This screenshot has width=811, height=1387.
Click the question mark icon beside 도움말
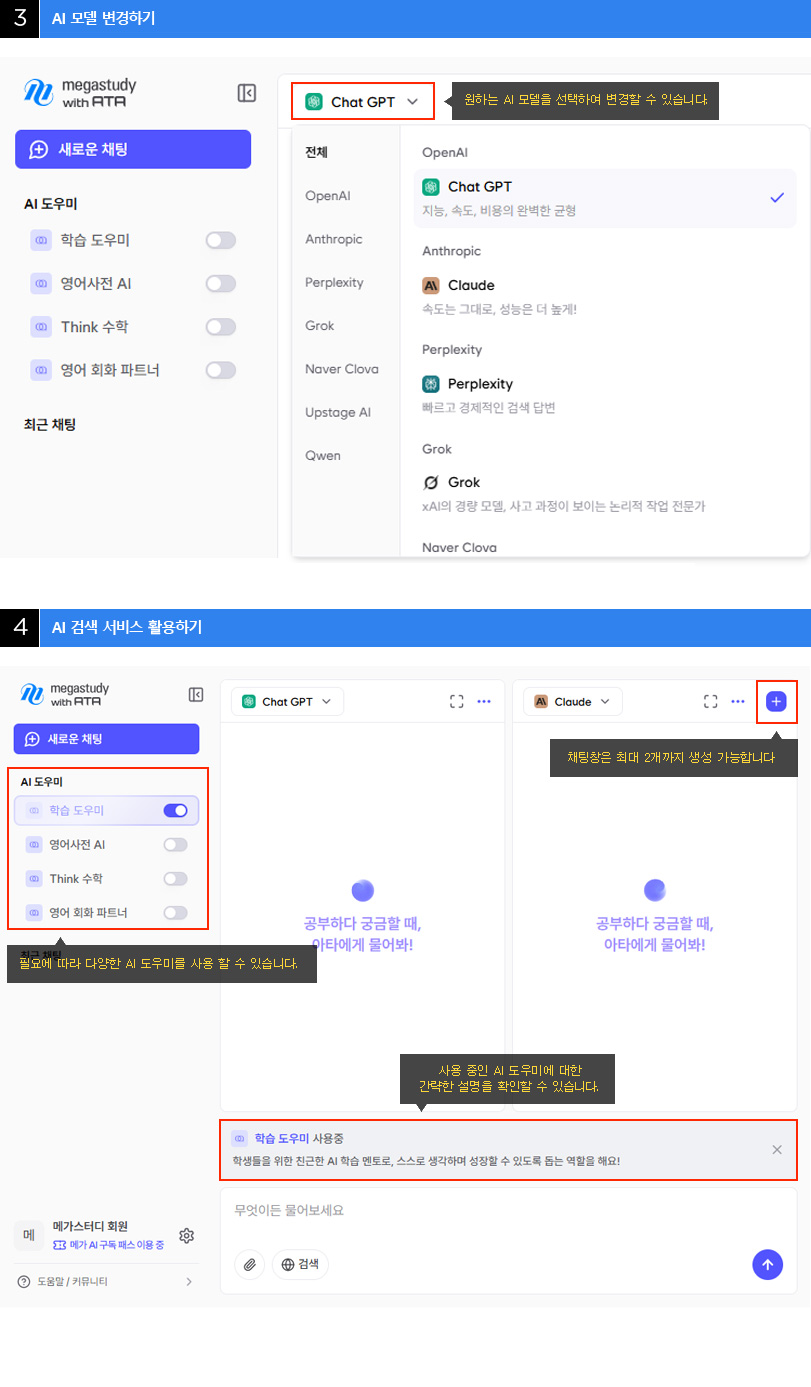pos(24,1282)
